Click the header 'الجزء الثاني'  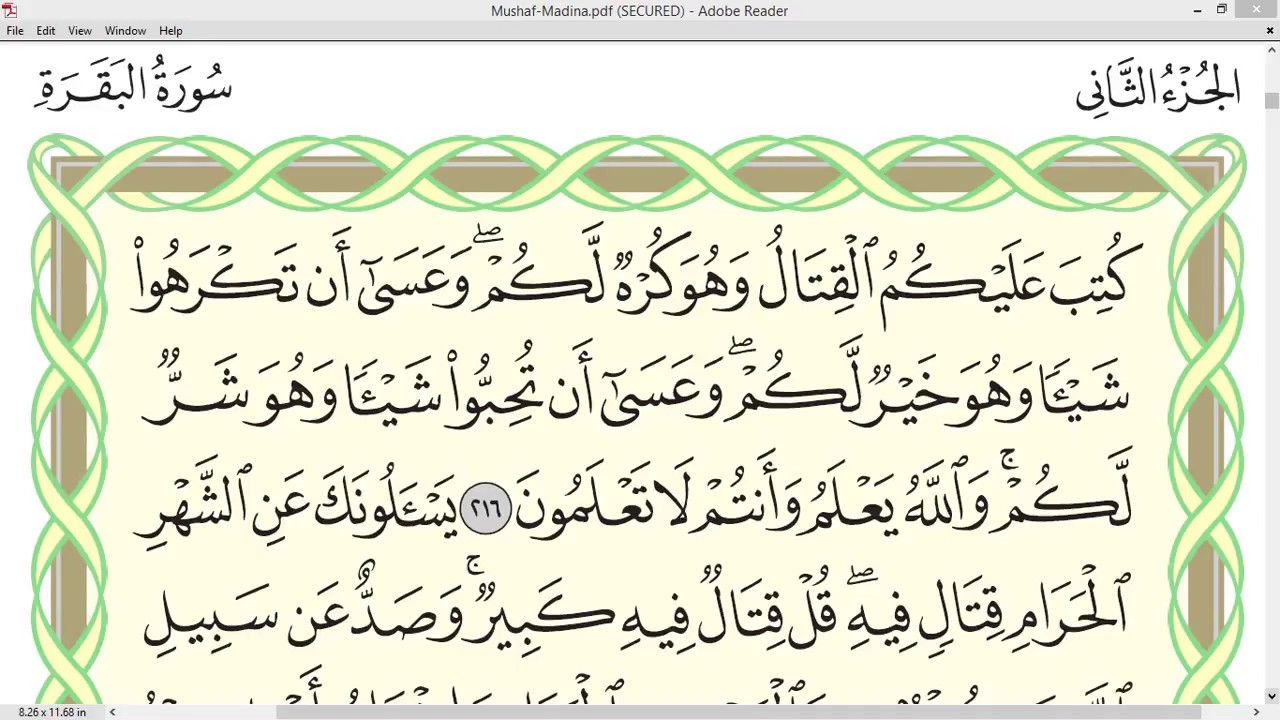coord(1158,87)
